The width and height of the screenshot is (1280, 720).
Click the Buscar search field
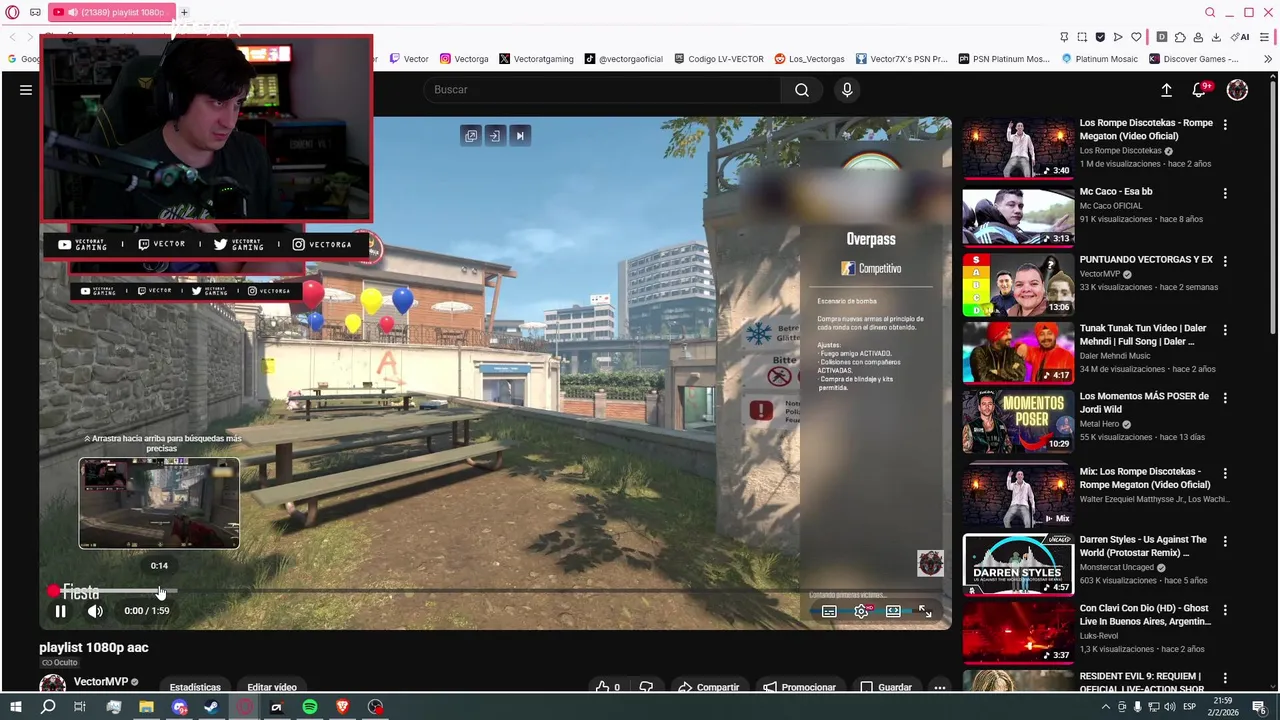pos(601,90)
